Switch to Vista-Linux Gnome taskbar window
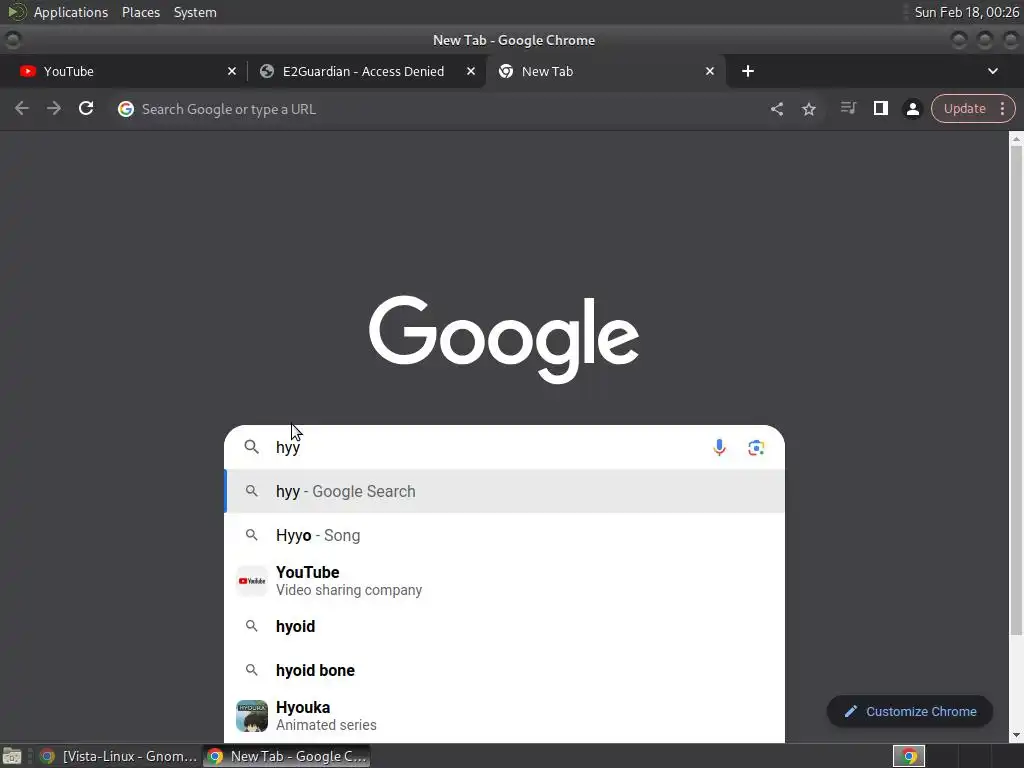 pyautogui.click(x=119, y=756)
